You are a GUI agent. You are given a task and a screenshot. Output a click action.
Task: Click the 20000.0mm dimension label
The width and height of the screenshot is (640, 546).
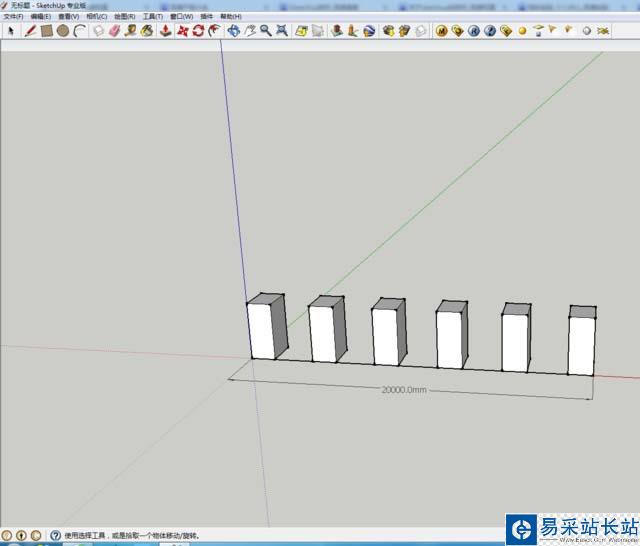pos(407,389)
